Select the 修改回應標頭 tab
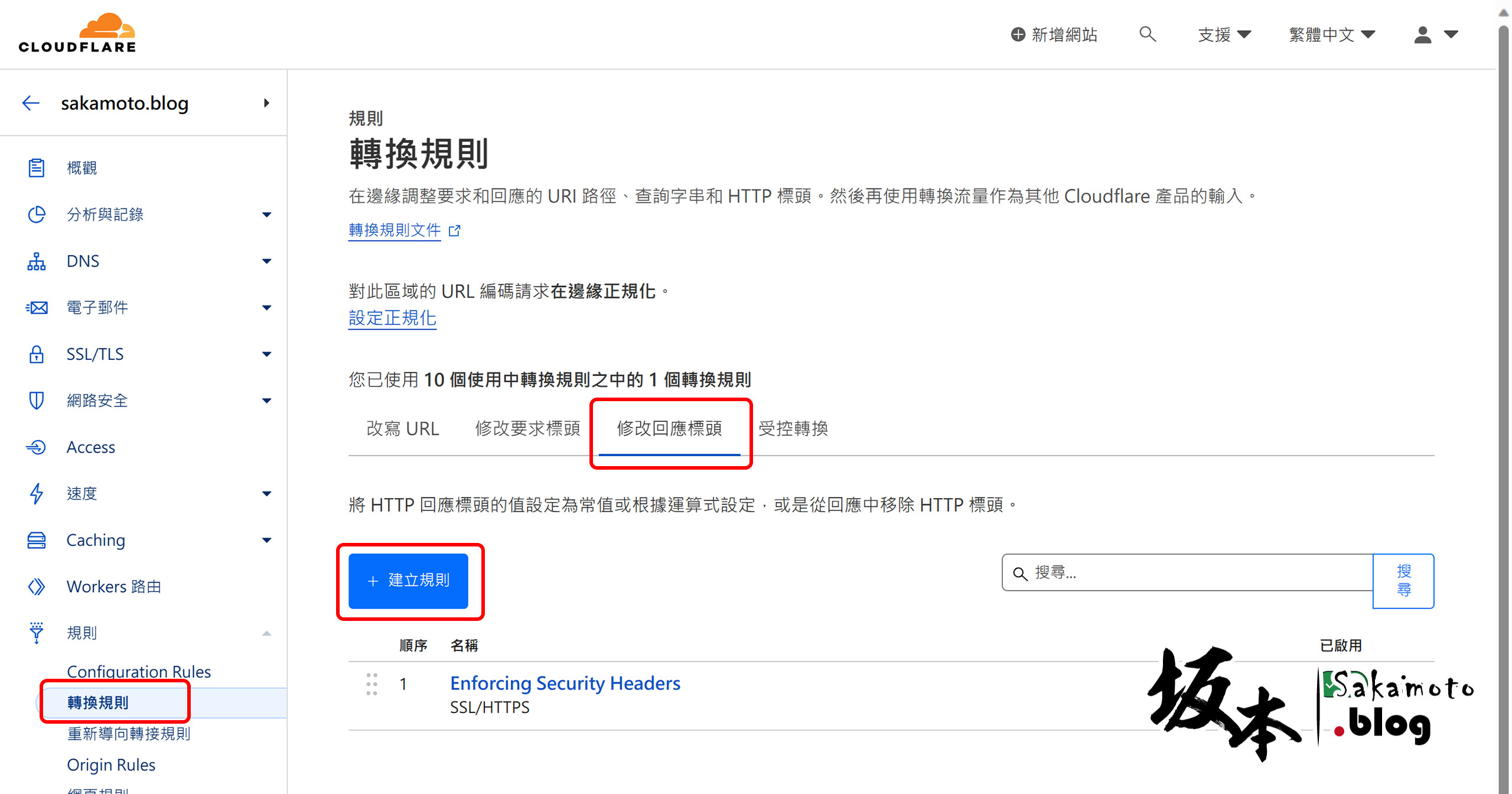The height and width of the screenshot is (794, 1512). tap(669, 428)
